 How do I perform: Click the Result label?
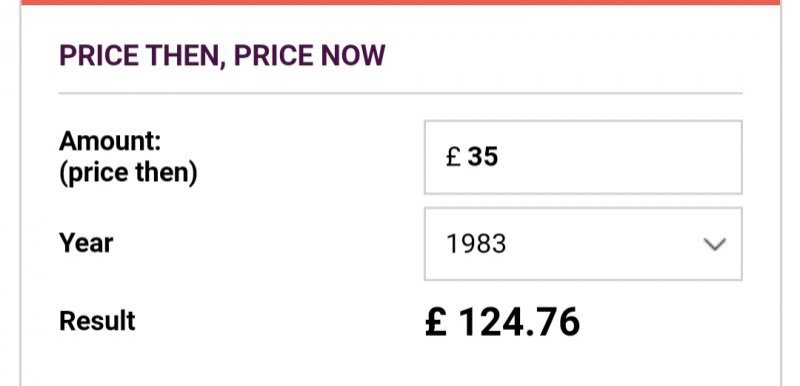tap(97, 321)
